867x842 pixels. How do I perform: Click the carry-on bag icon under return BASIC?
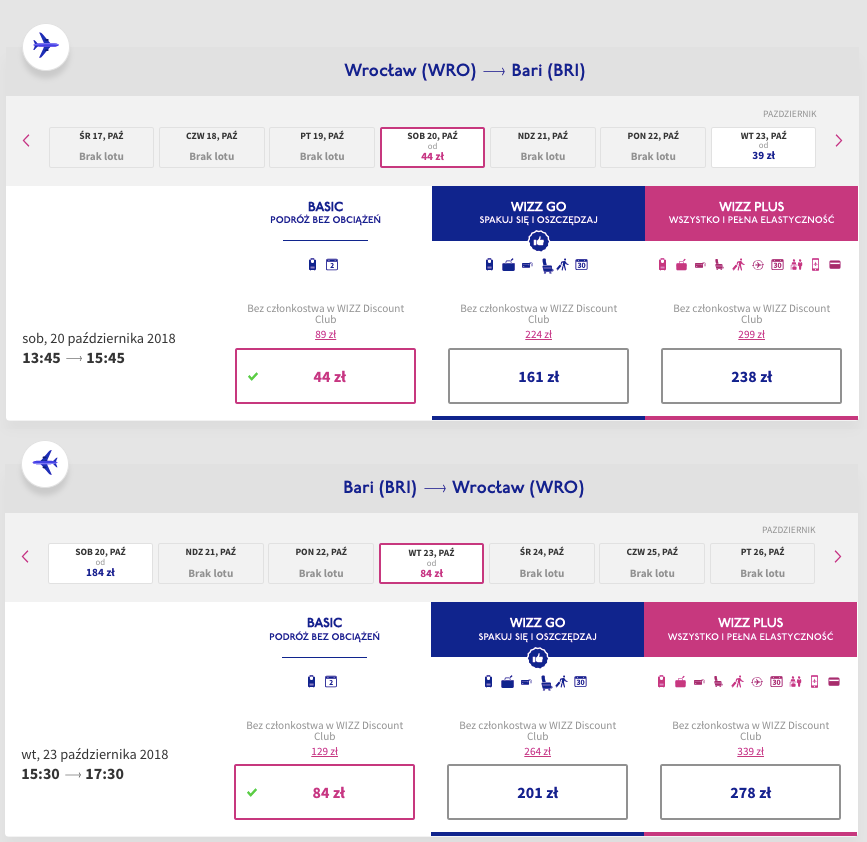point(312,682)
